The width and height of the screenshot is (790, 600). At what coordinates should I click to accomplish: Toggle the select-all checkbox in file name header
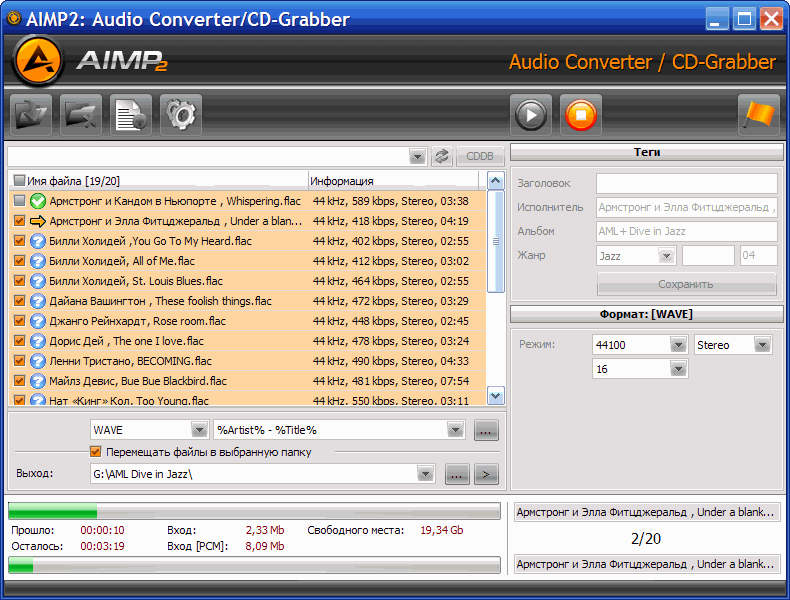19,181
